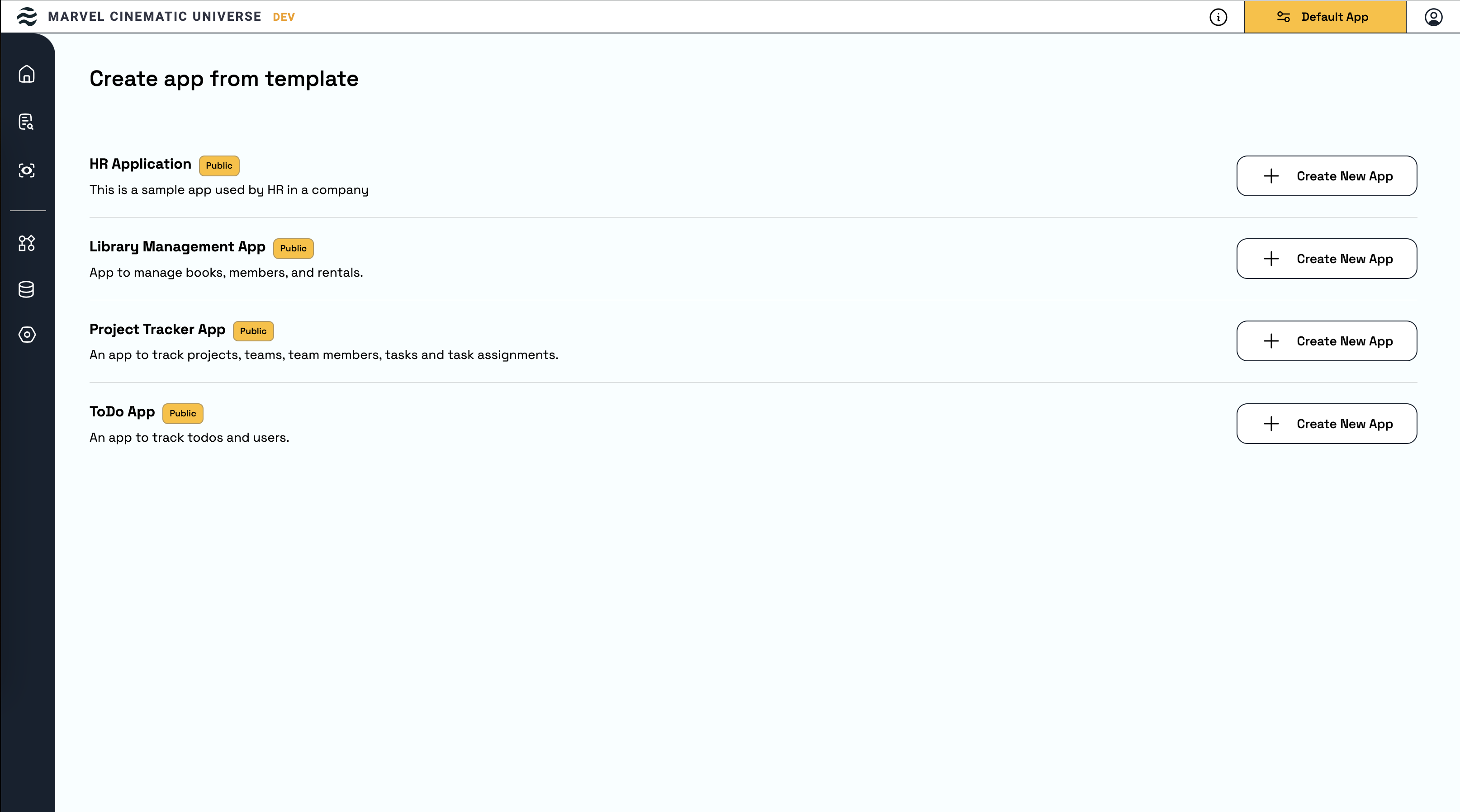1460x812 pixels.
Task: Open the apps grid sidebar icon
Action: (27, 243)
